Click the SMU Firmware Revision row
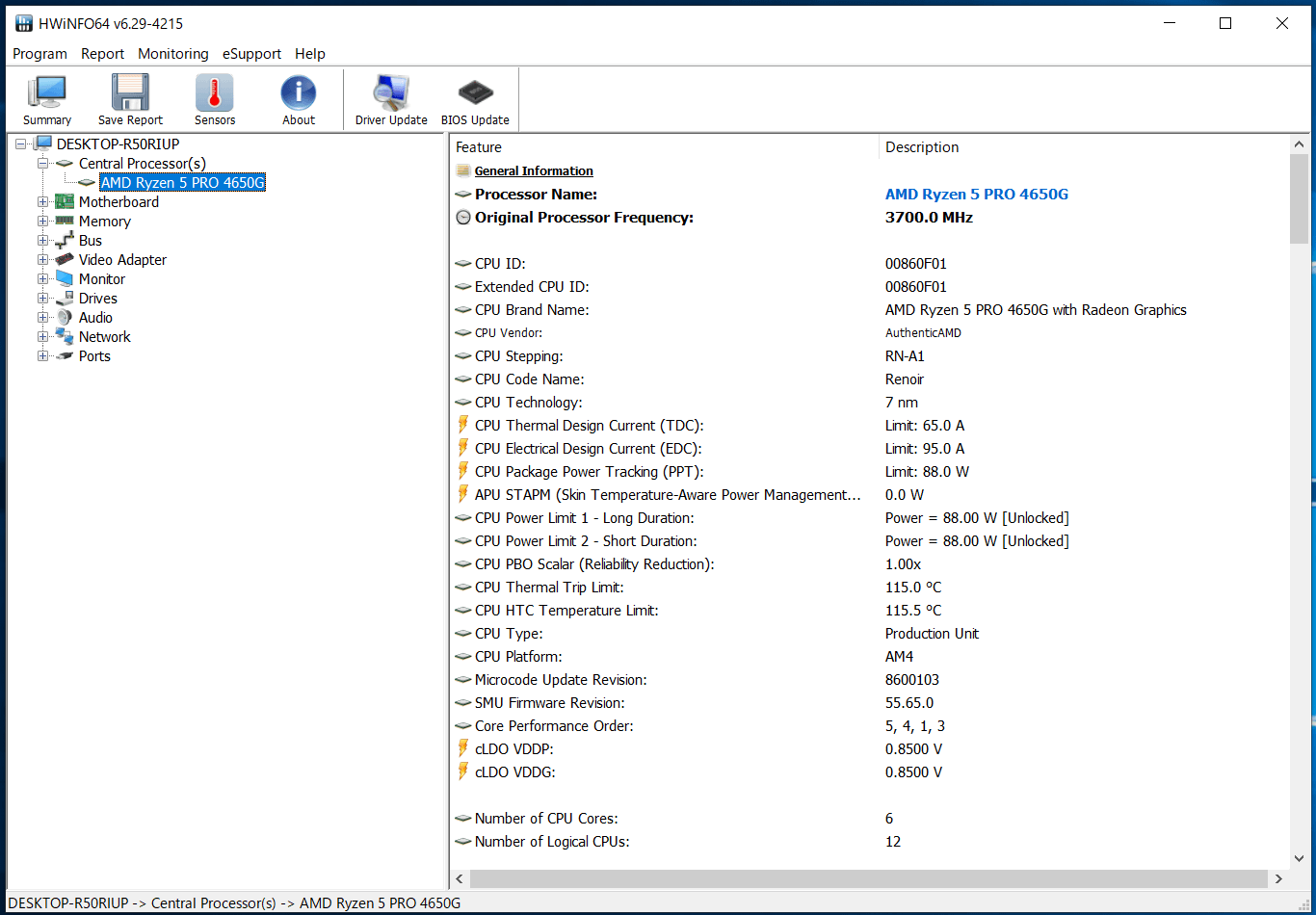 click(x=869, y=703)
